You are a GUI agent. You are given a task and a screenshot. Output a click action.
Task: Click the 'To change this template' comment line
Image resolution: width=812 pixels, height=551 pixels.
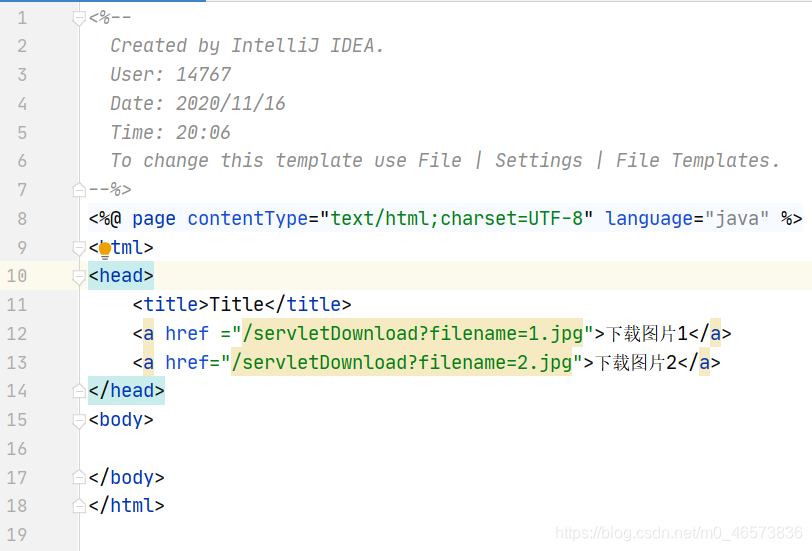pyautogui.click(x=445, y=161)
